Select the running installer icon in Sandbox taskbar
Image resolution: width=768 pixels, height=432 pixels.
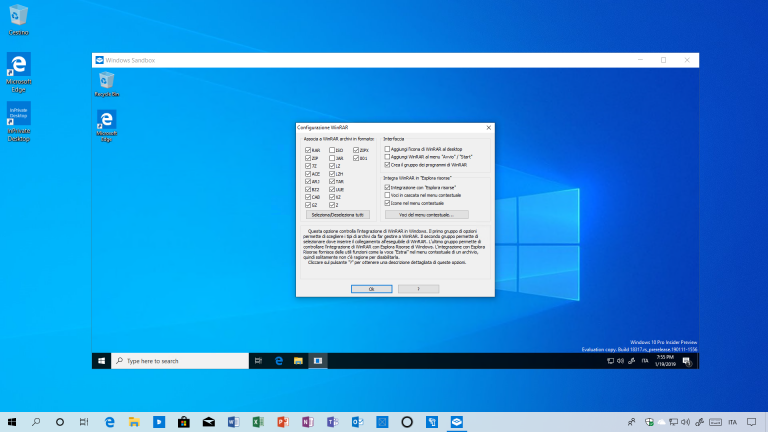(318, 361)
